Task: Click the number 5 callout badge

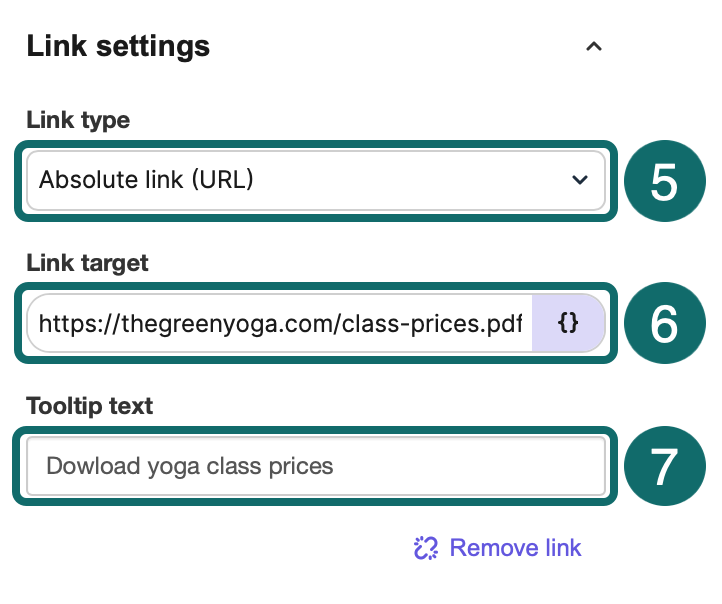Action: pyautogui.click(x=664, y=181)
